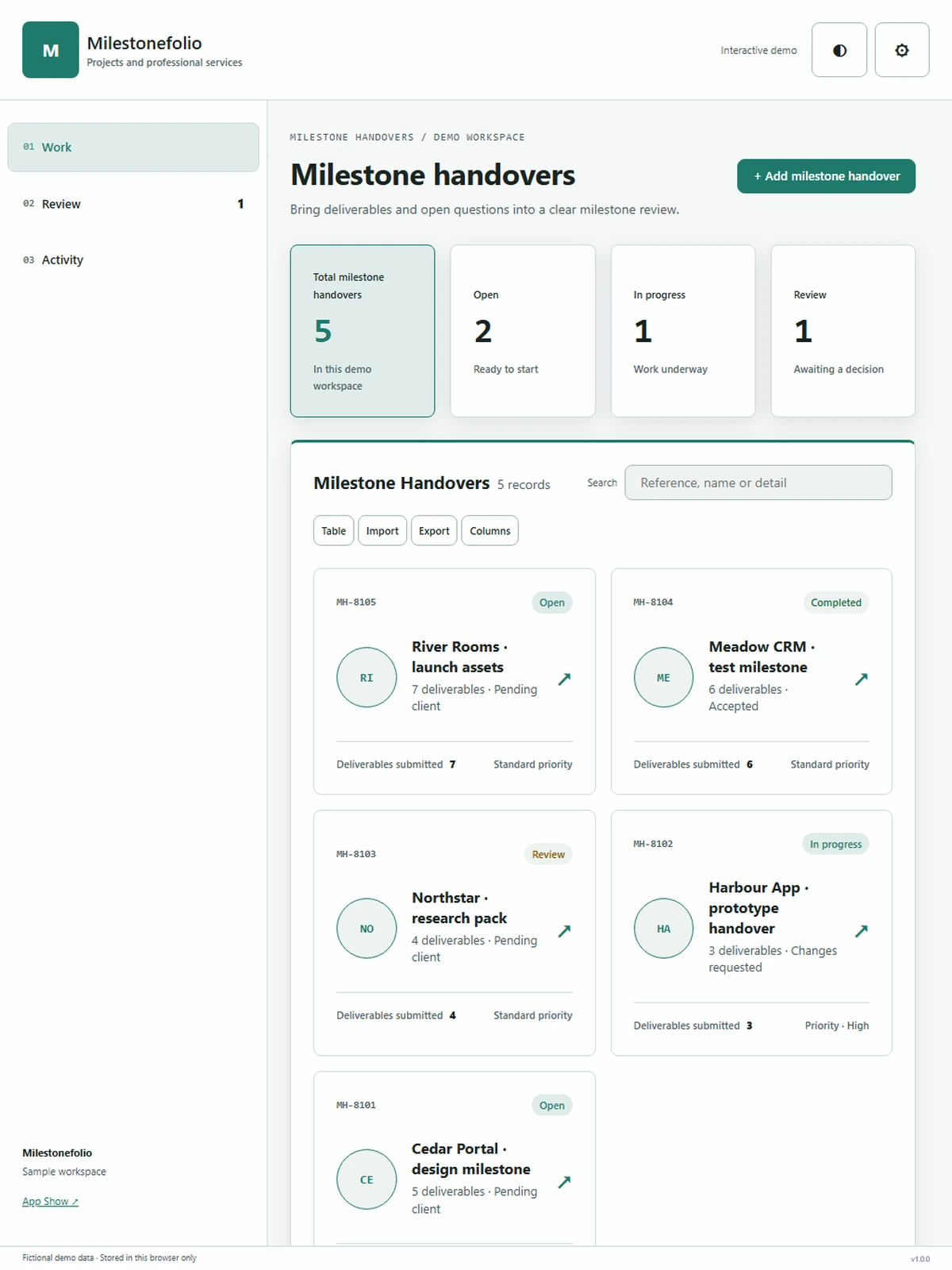This screenshot has width=952, height=1270.
Task: Click the MILESTONE HANDOVERS breadcrumb
Action: [351, 137]
